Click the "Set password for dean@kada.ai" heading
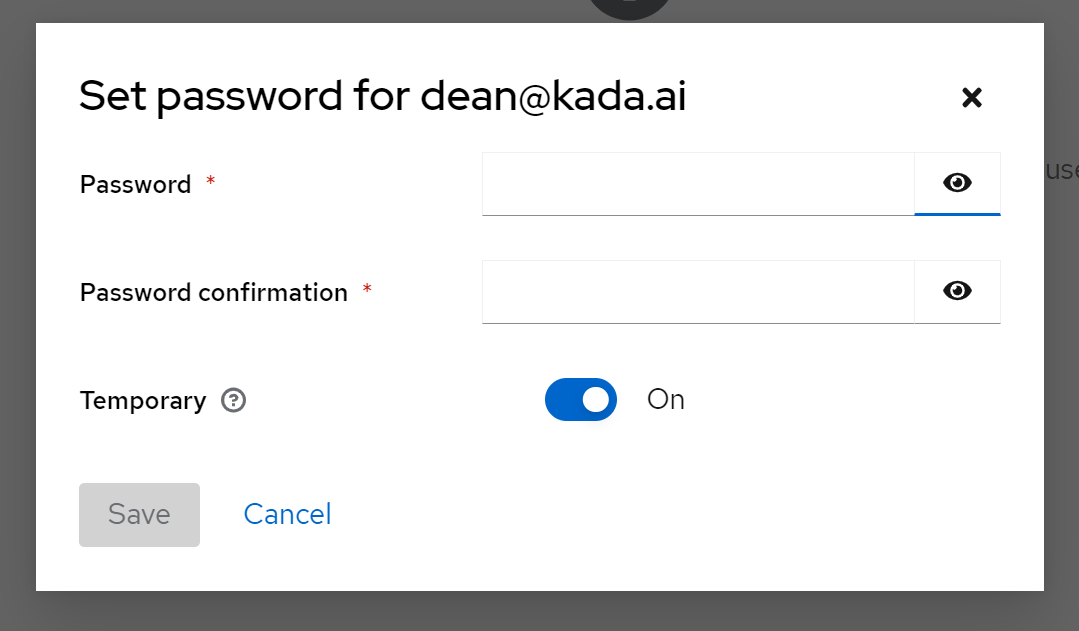1079x631 pixels. [382, 97]
